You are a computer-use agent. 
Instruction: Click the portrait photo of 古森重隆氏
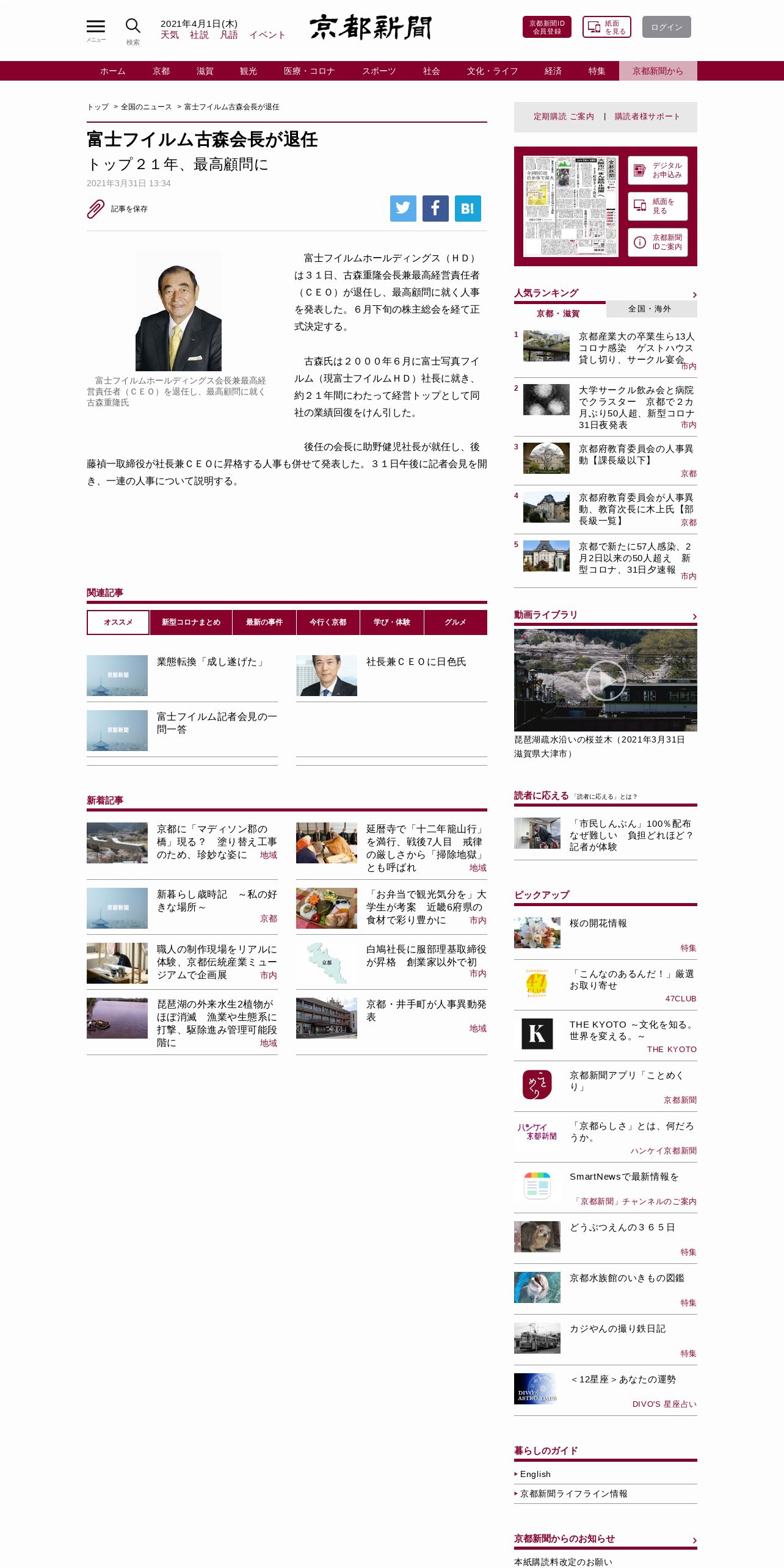coord(178,310)
